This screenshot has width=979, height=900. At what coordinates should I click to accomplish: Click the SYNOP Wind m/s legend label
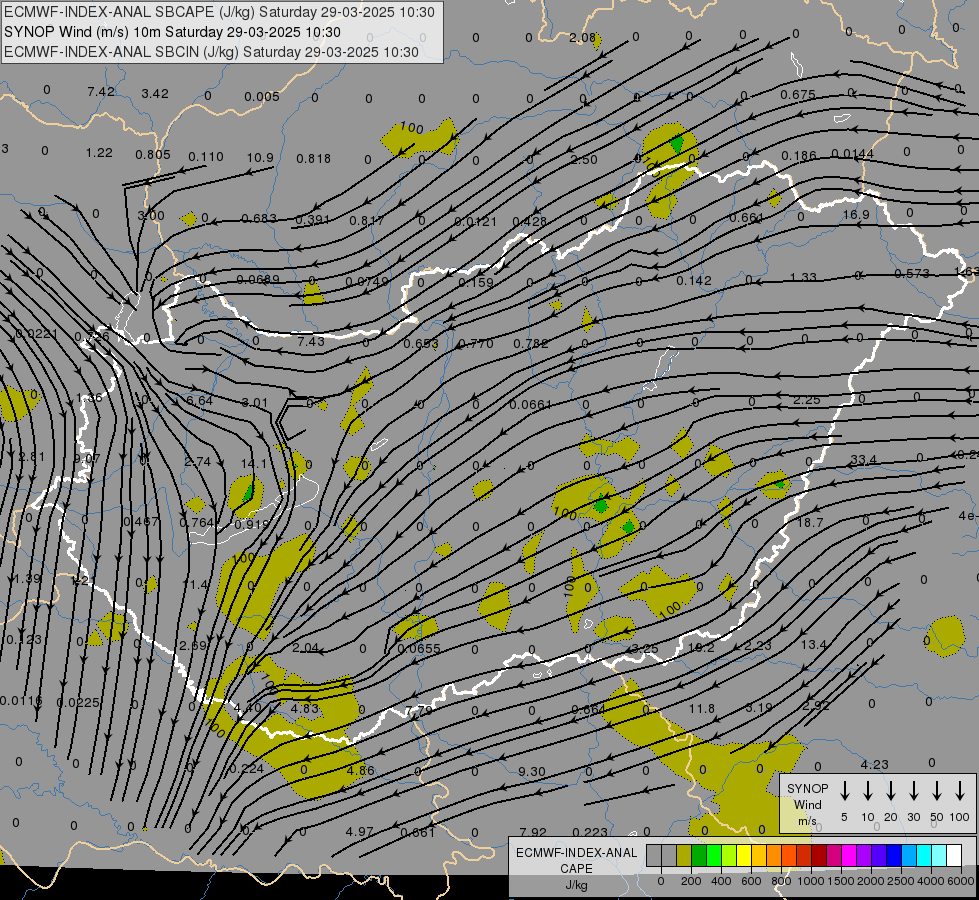(x=807, y=804)
